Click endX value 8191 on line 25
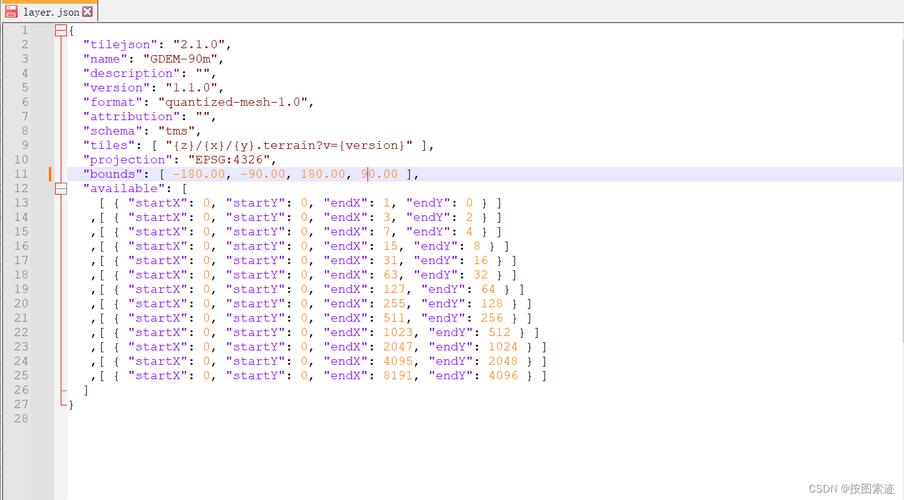Viewport: 904px width, 500px height. pos(397,376)
